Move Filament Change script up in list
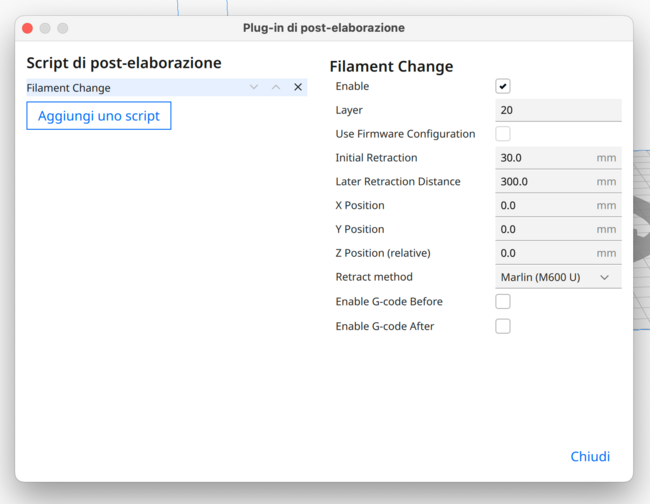 tap(276, 88)
